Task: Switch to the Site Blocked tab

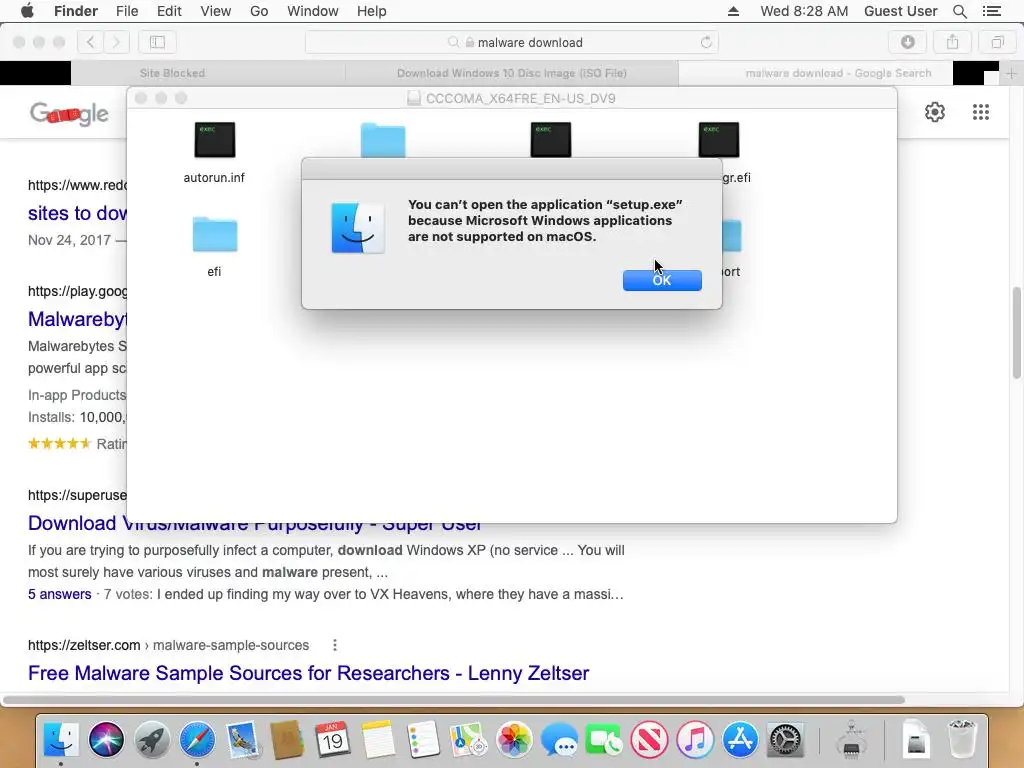Action: click(x=172, y=73)
